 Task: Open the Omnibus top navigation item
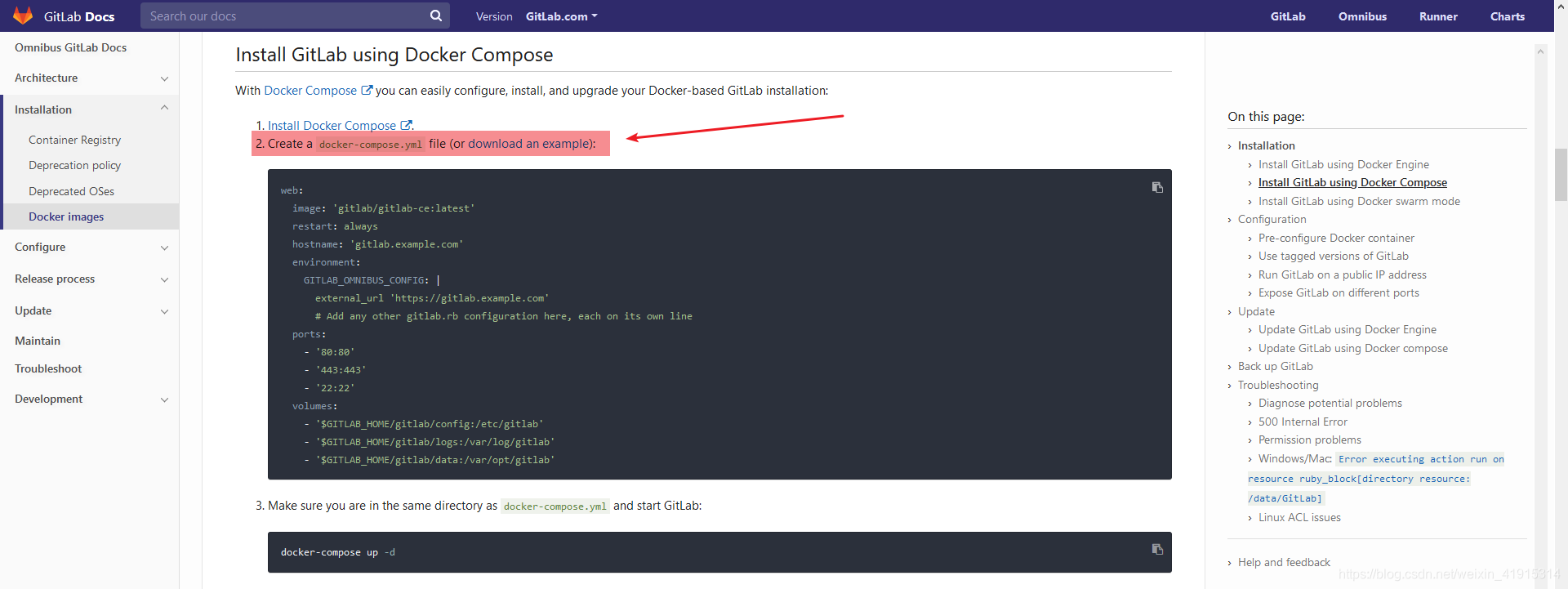1362,16
